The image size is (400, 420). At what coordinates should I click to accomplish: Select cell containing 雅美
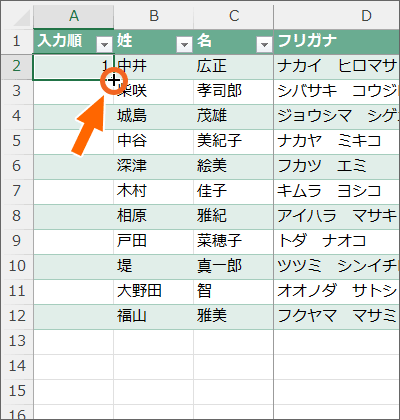coord(234,317)
